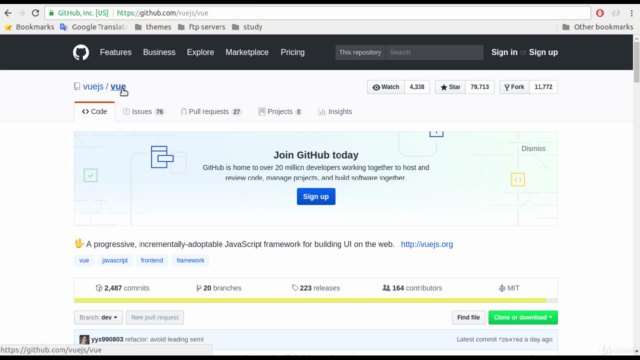The image size is (640, 360).
Task: Switch to the Pull requests tab
Action: point(211,111)
